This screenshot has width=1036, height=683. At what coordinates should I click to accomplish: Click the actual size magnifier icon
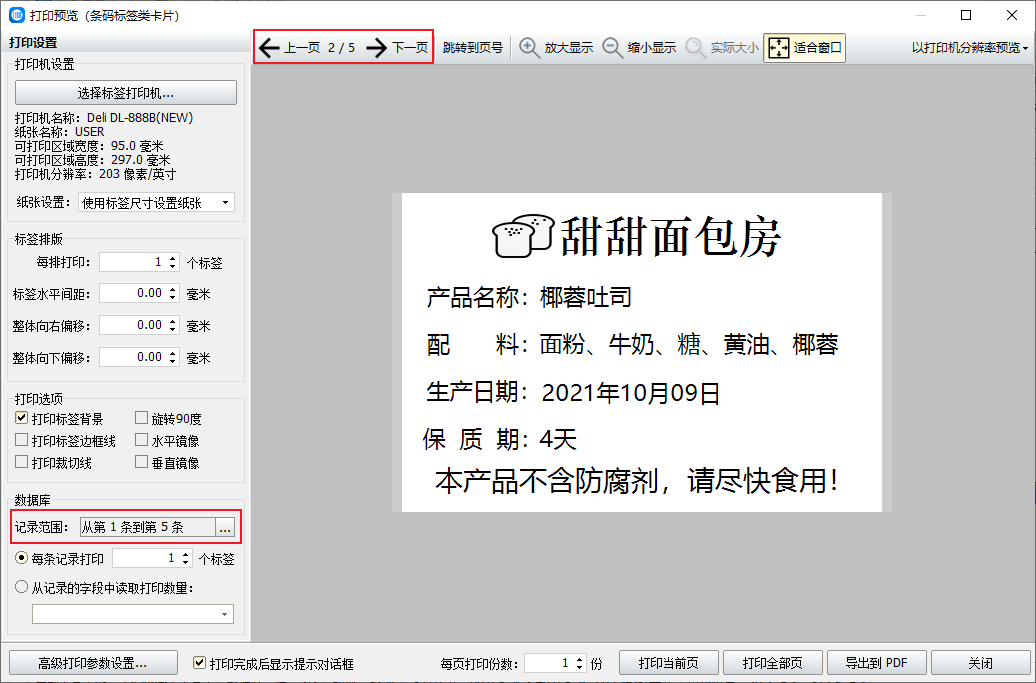696,48
